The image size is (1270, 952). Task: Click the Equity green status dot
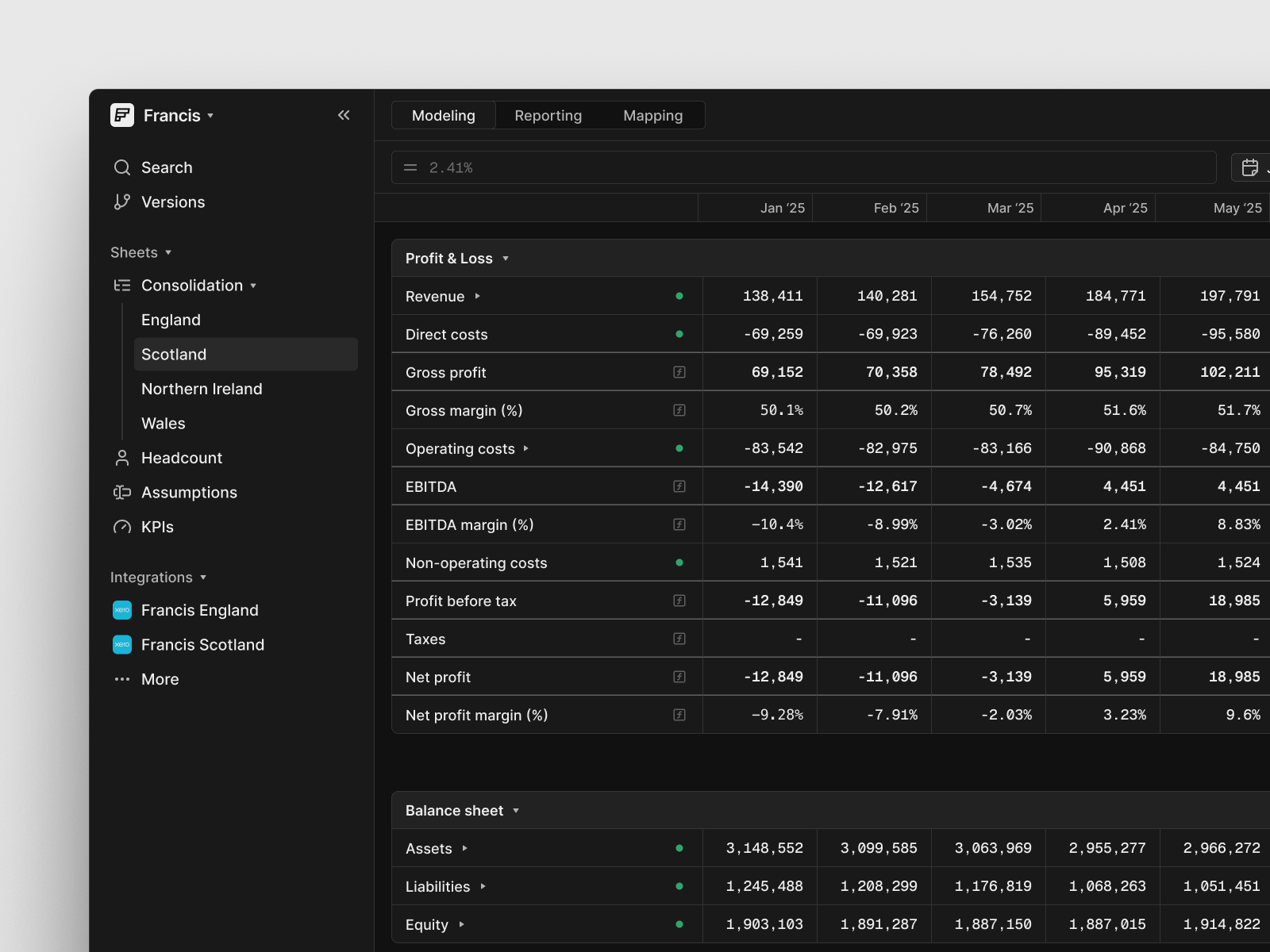679,924
